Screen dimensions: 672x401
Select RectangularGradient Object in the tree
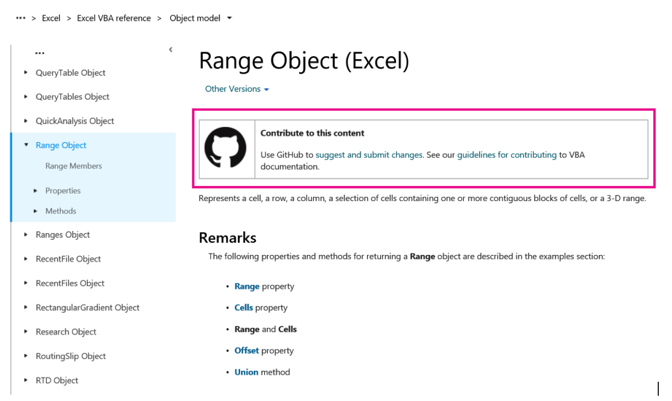(87, 308)
